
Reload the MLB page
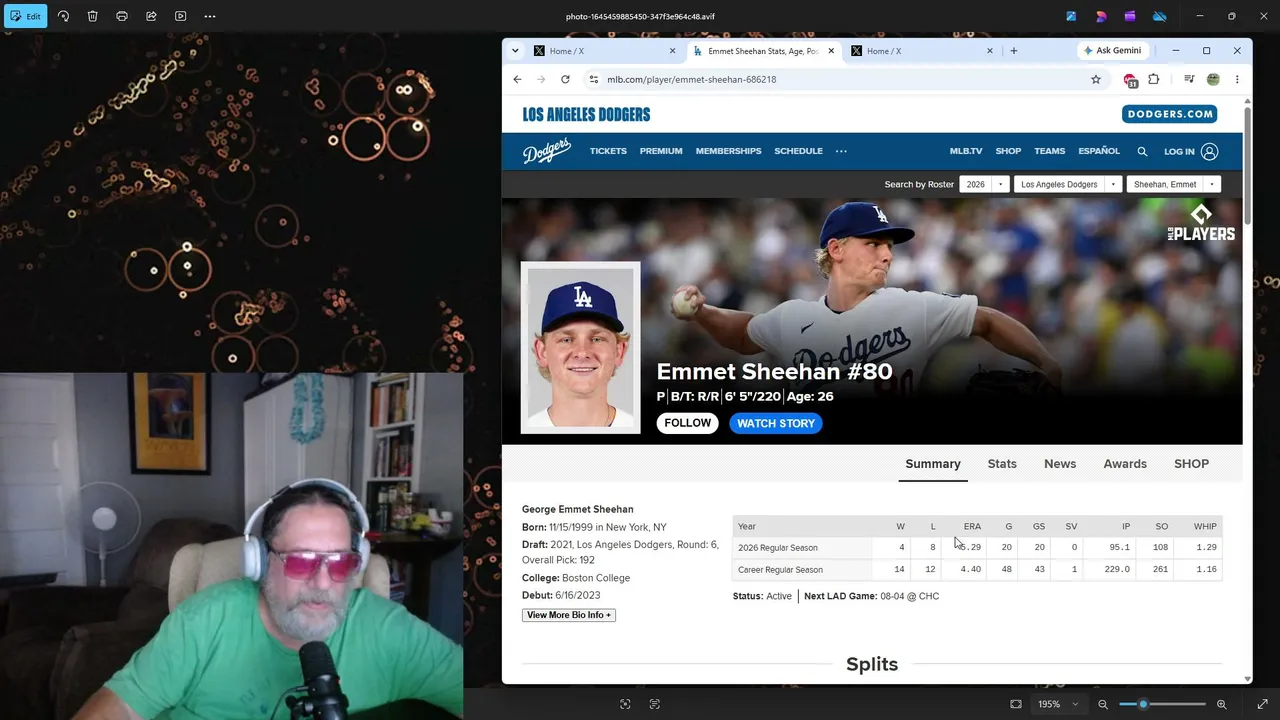[565, 79]
